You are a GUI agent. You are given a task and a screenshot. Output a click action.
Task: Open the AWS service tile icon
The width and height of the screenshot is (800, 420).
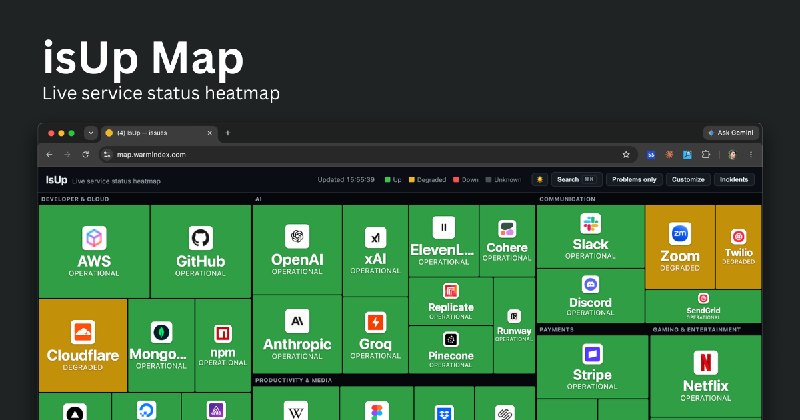94,238
